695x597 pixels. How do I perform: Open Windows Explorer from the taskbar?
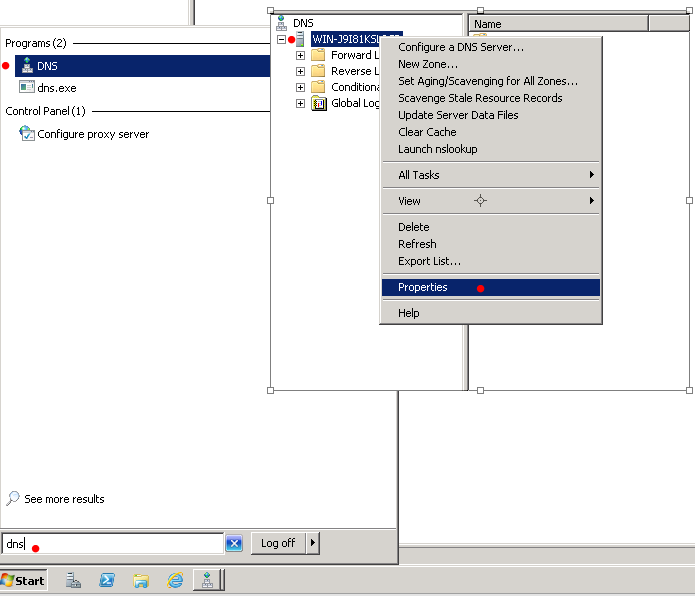pyautogui.click(x=141, y=580)
